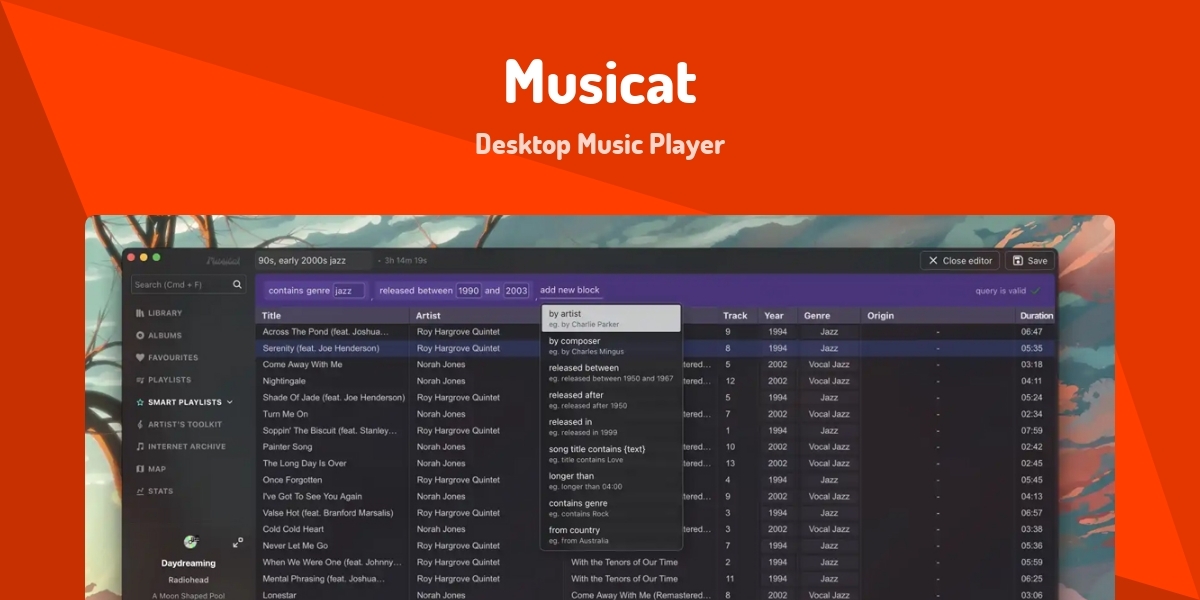Click the Favourites heart icon
1200x600 pixels.
click(140, 357)
